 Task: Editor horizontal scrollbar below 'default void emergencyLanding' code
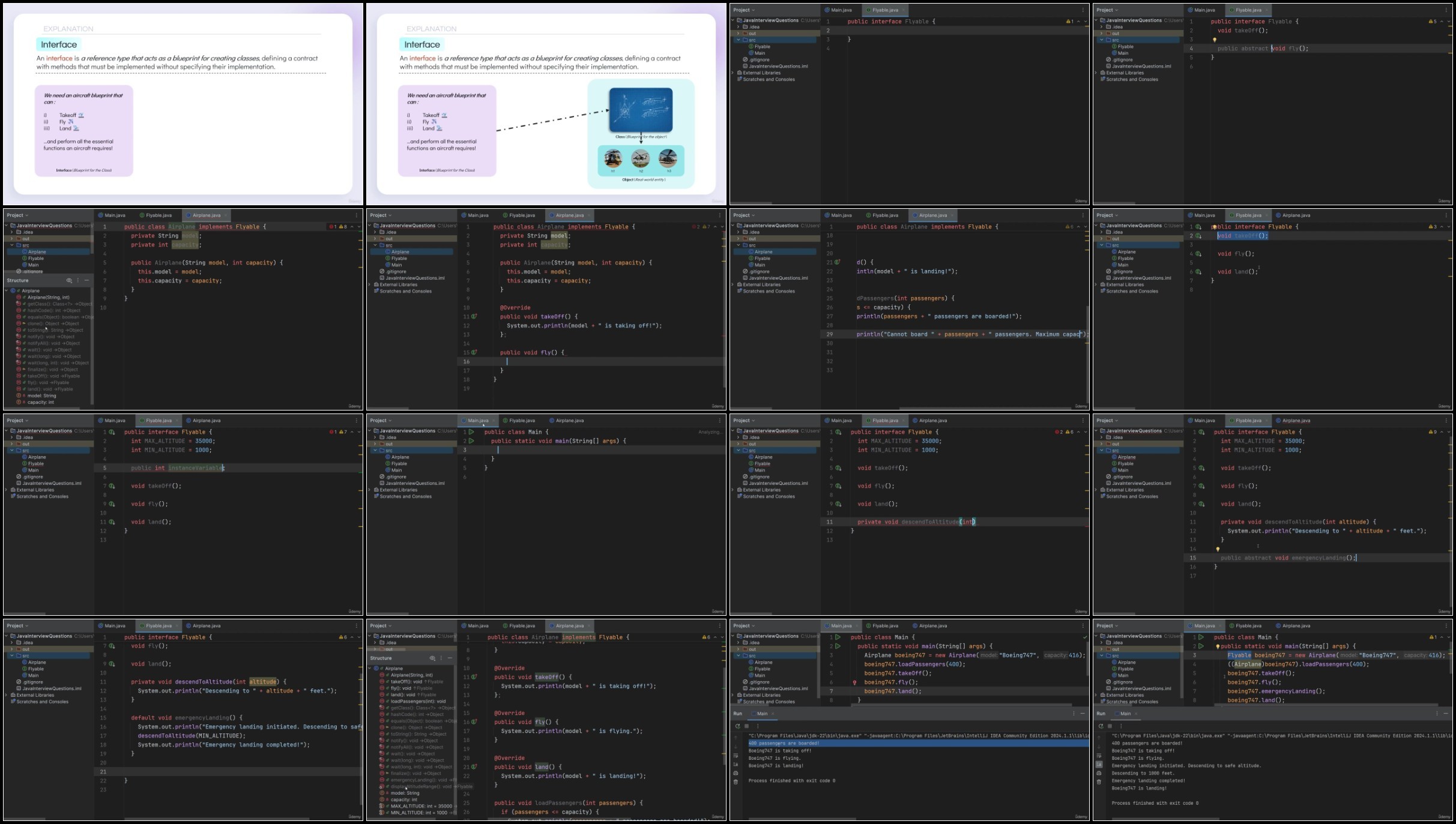click(x=216, y=819)
